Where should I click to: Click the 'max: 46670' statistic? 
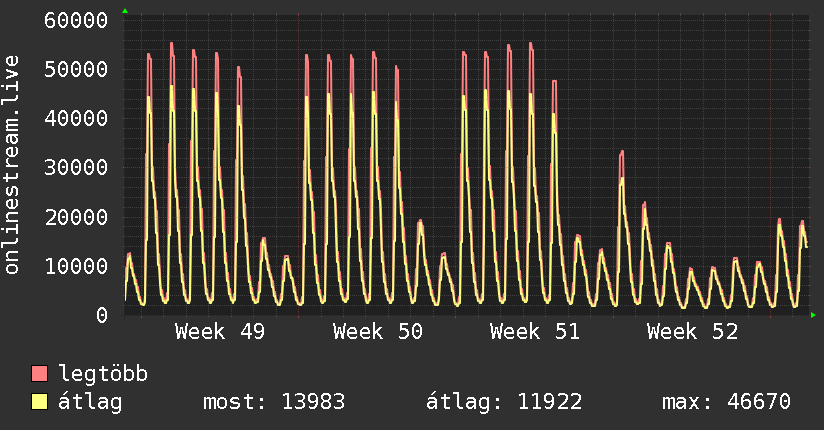[x=726, y=402]
